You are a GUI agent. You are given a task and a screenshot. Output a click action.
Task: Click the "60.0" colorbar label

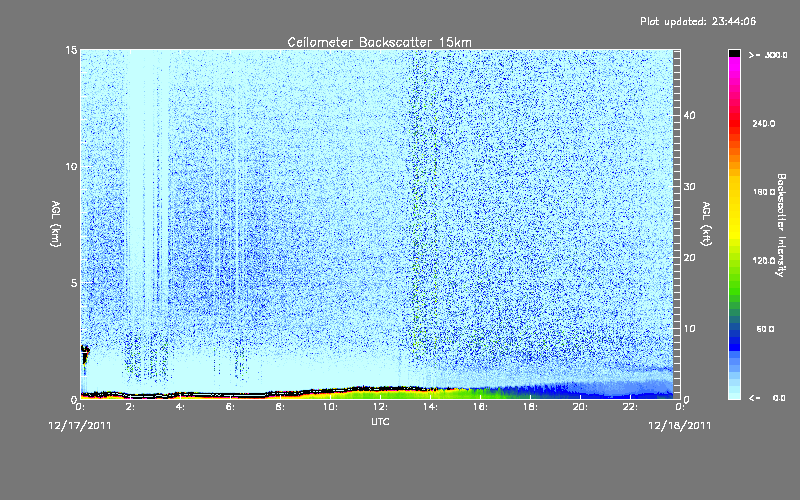[765, 329]
